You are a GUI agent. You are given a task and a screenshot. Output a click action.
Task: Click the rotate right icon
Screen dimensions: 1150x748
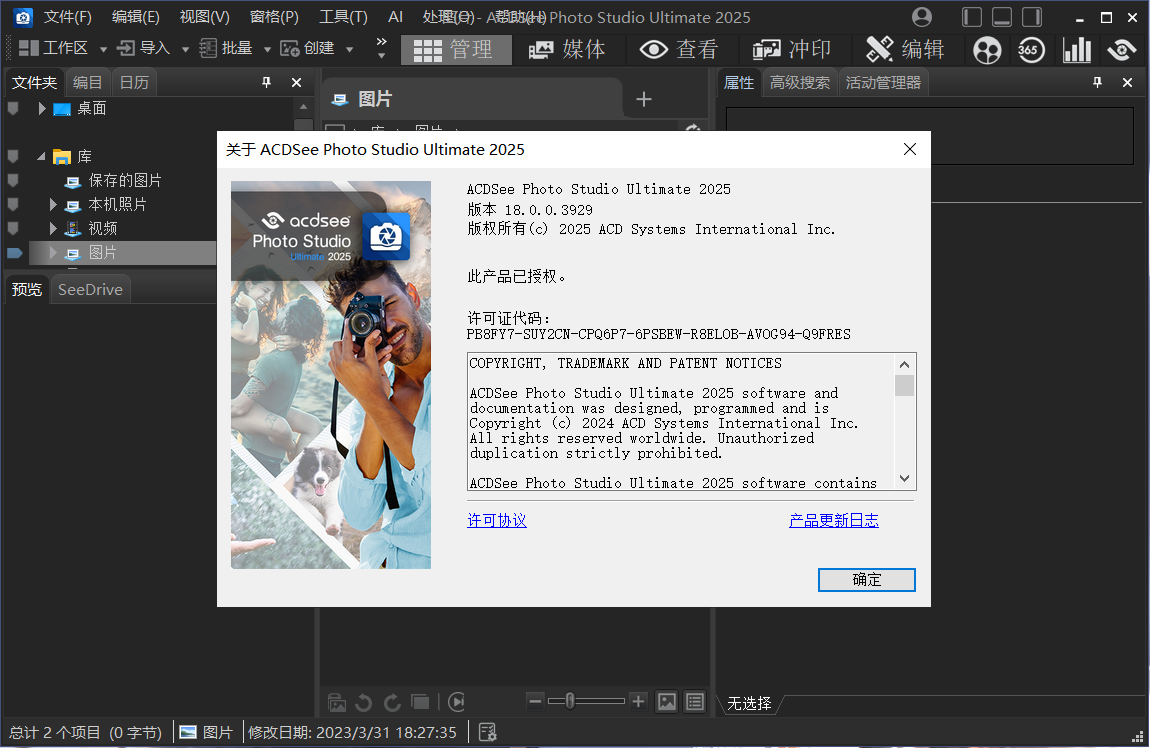click(x=392, y=703)
